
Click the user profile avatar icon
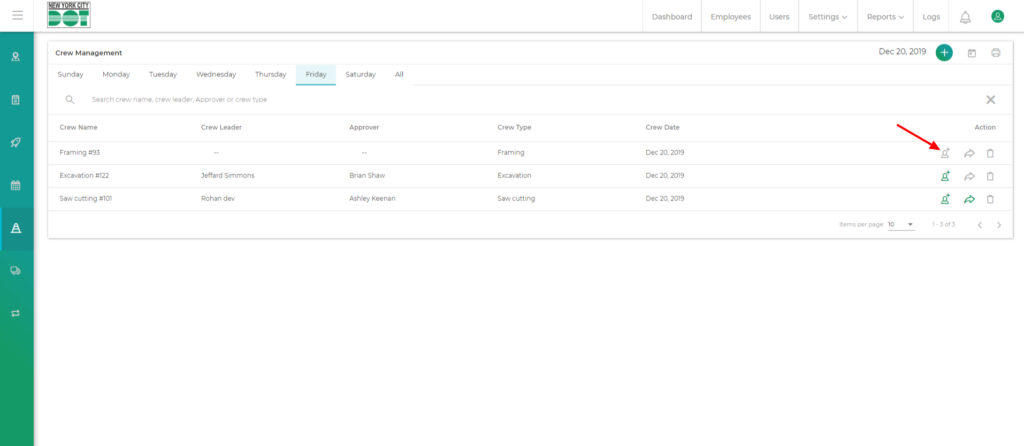point(997,16)
